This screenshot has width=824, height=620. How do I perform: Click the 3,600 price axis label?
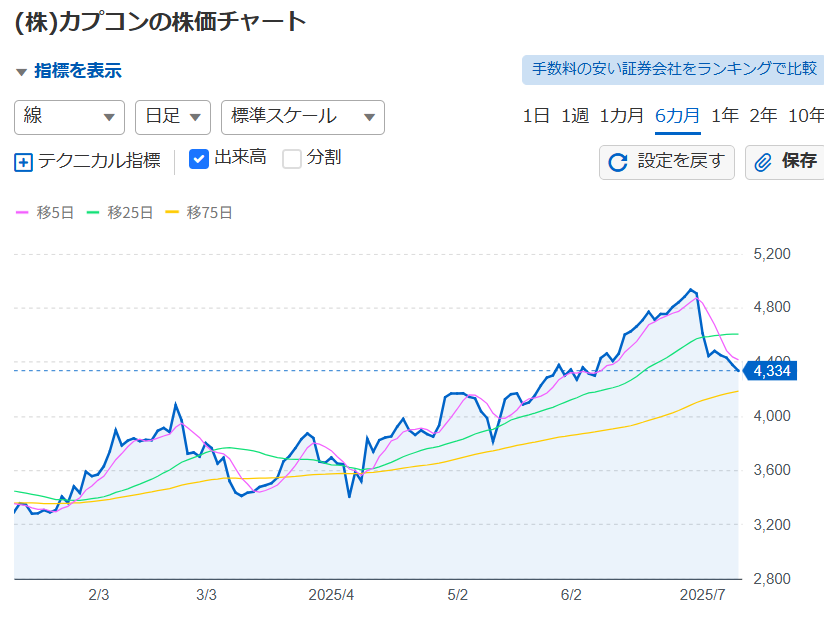tap(771, 470)
